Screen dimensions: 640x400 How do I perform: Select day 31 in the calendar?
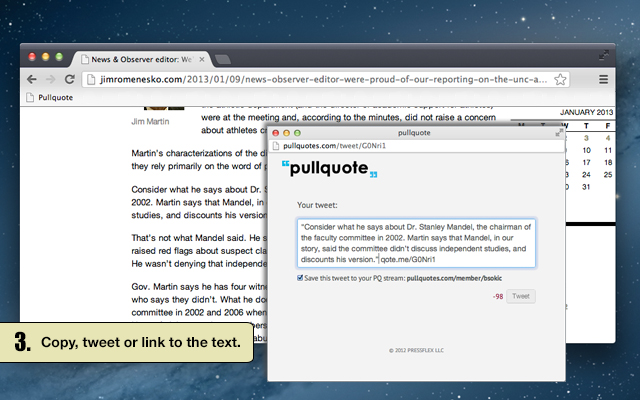coord(587,187)
